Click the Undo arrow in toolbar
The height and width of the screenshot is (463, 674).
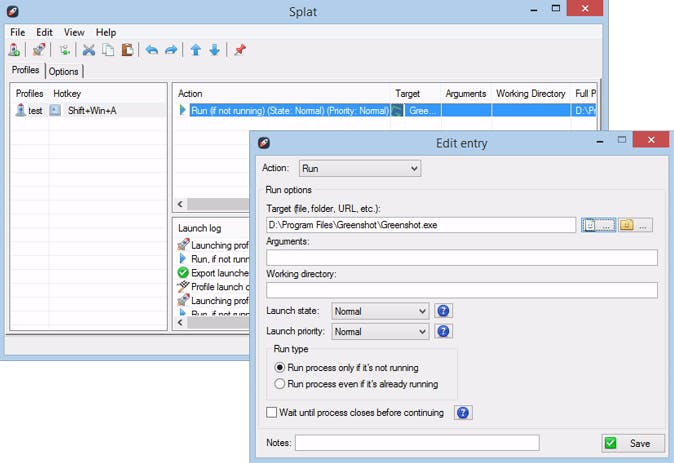pos(152,50)
